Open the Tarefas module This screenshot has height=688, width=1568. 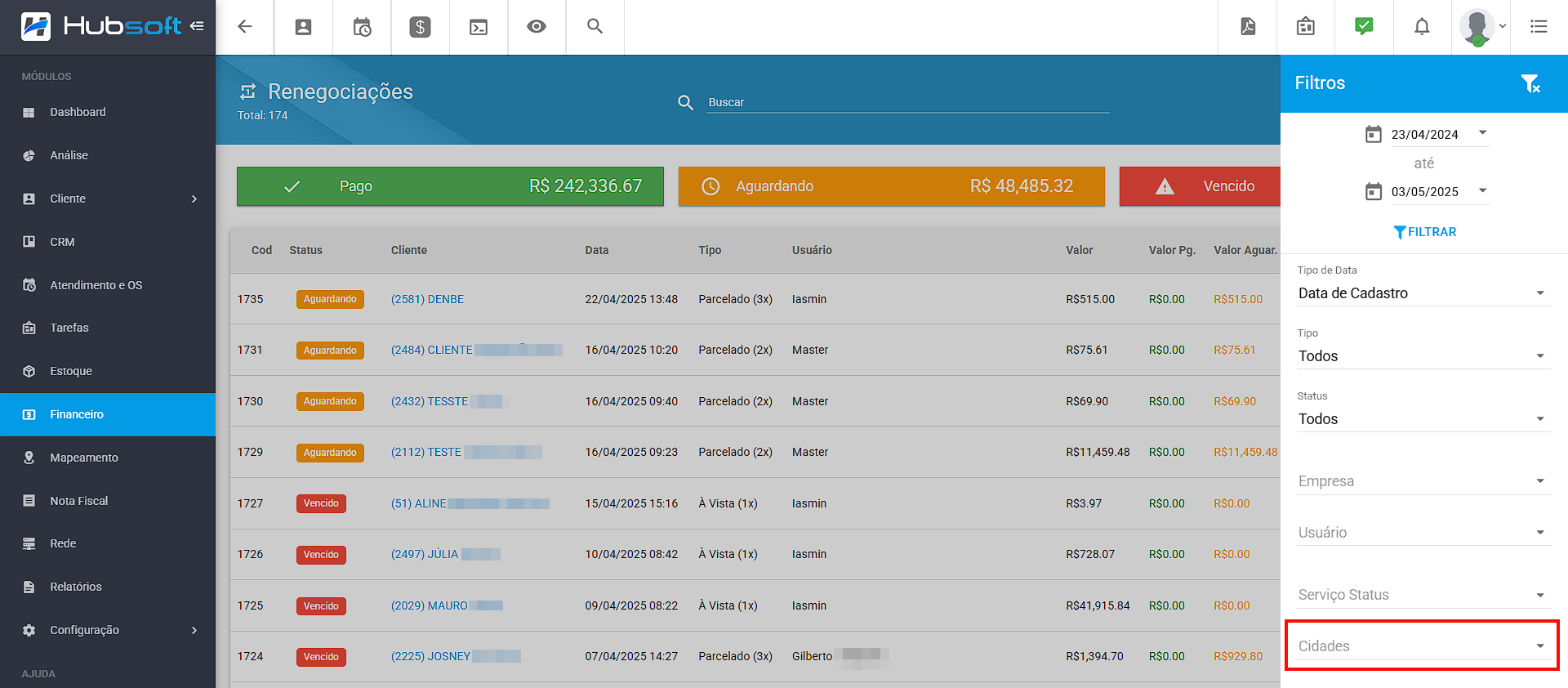[108, 328]
